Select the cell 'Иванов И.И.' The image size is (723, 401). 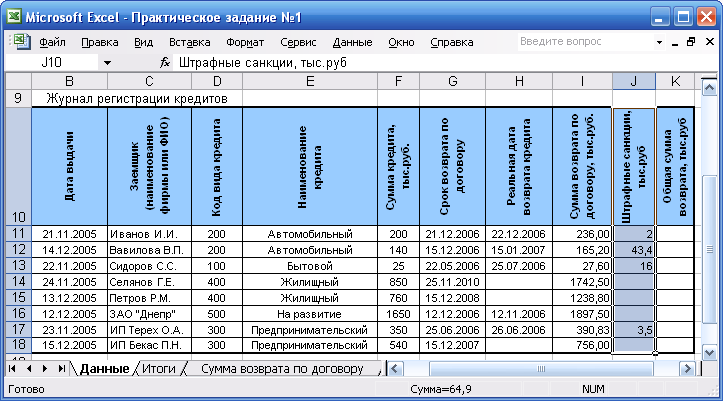point(149,234)
